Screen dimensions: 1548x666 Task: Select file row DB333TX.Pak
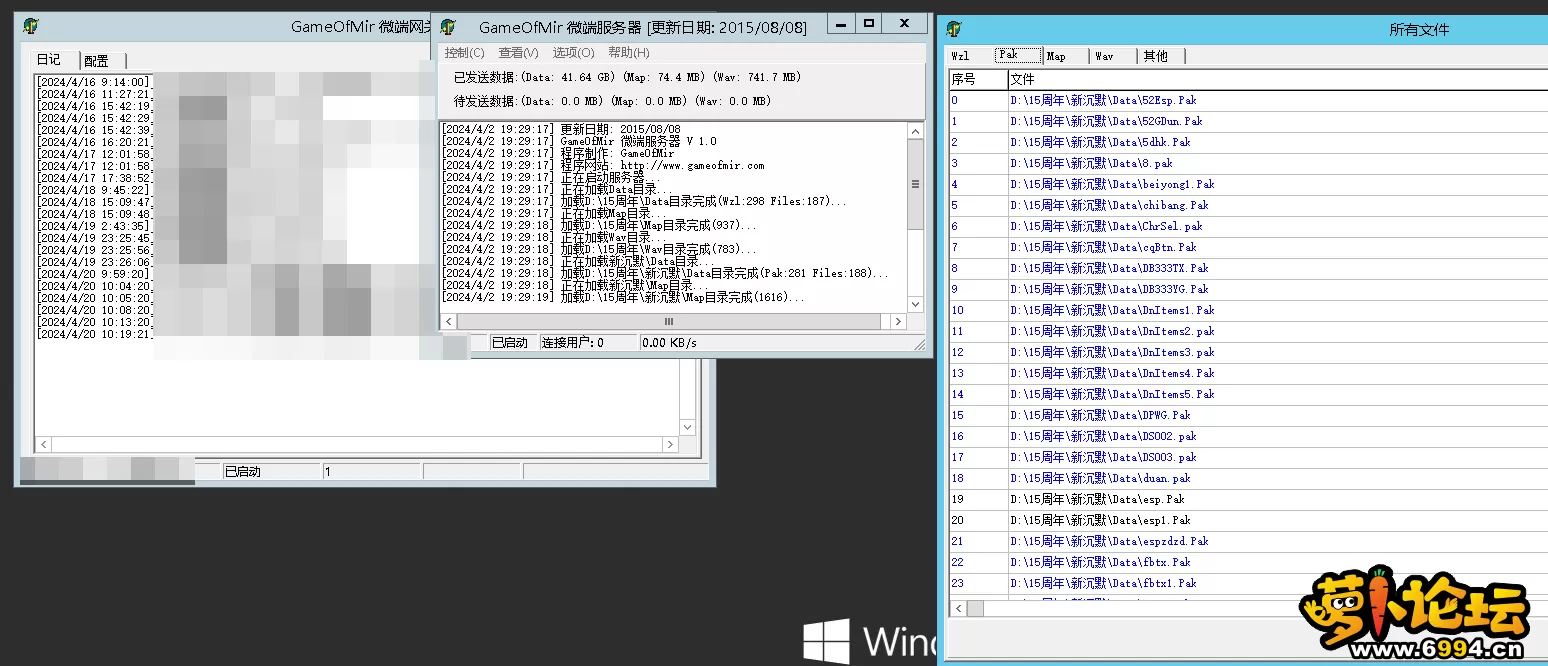(1248, 268)
